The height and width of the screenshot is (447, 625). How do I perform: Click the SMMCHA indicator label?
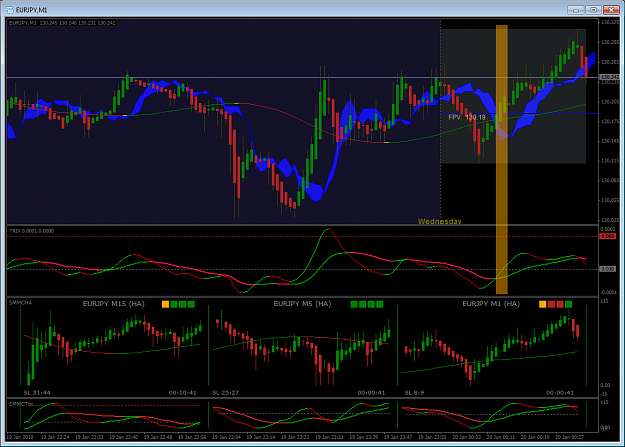pyautogui.click(x=20, y=303)
